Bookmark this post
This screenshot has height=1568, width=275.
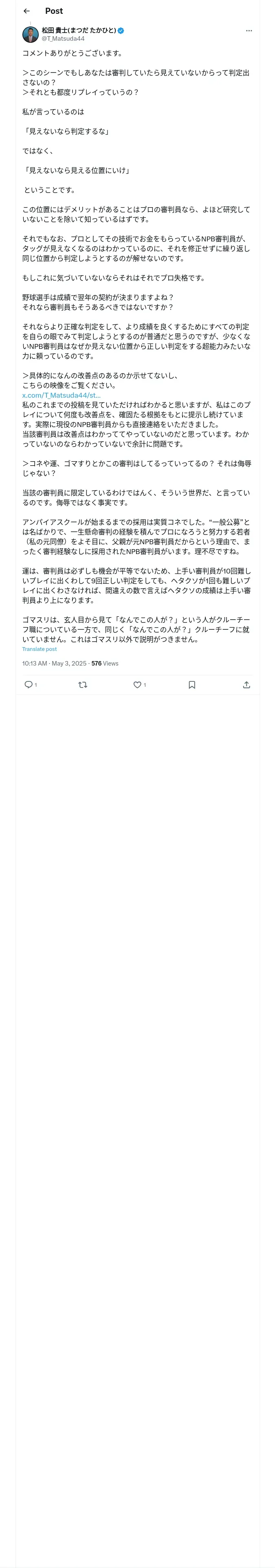tap(191, 684)
